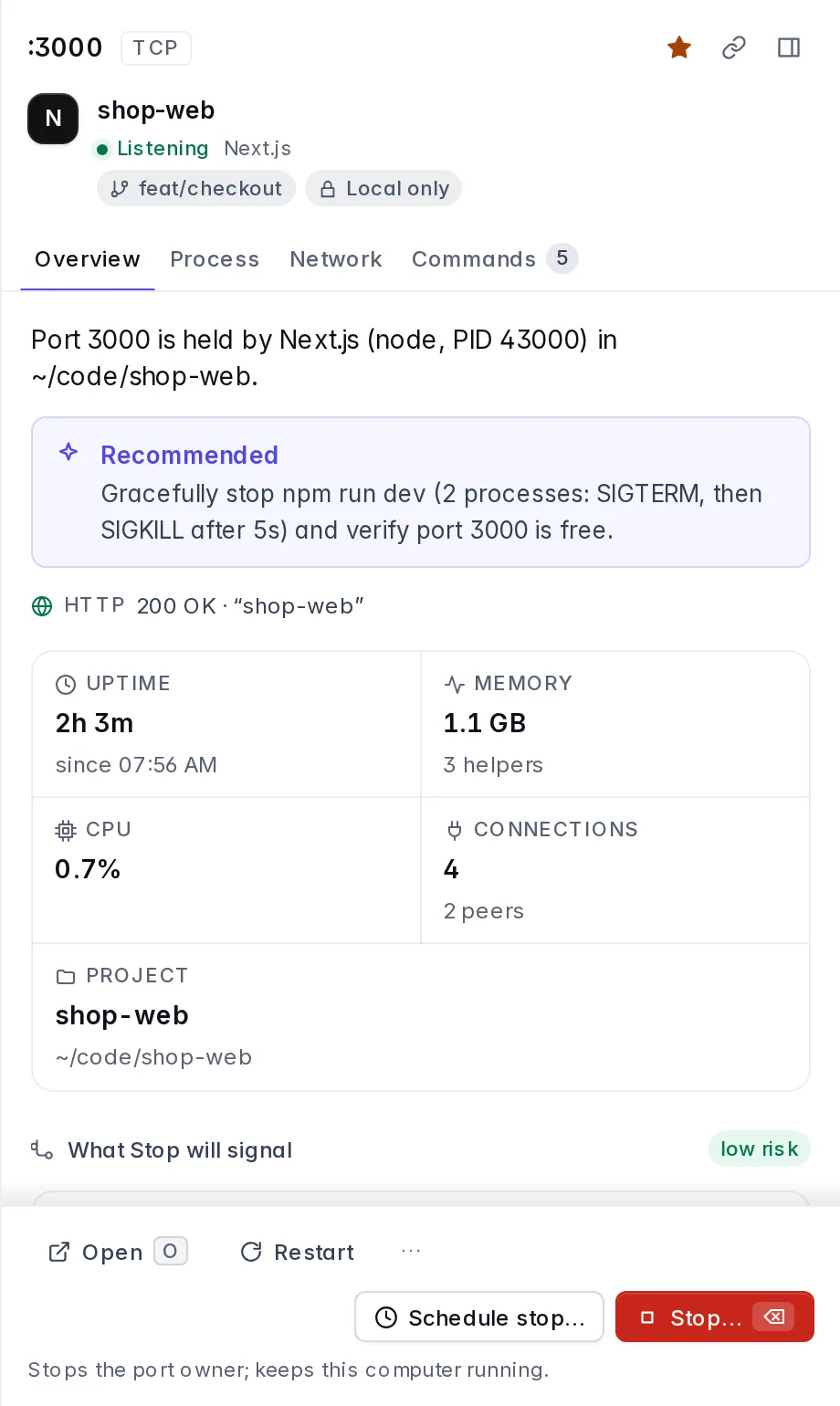Toggle the favorite star icon
Image resolution: width=840 pixels, height=1406 pixels.
(678, 47)
